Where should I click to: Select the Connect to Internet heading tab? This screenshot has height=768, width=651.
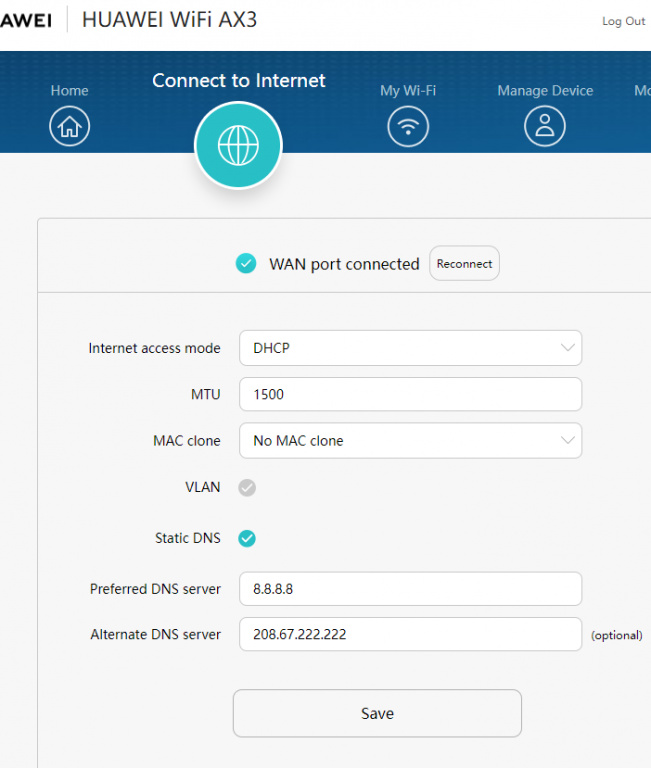[x=239, y=81]
